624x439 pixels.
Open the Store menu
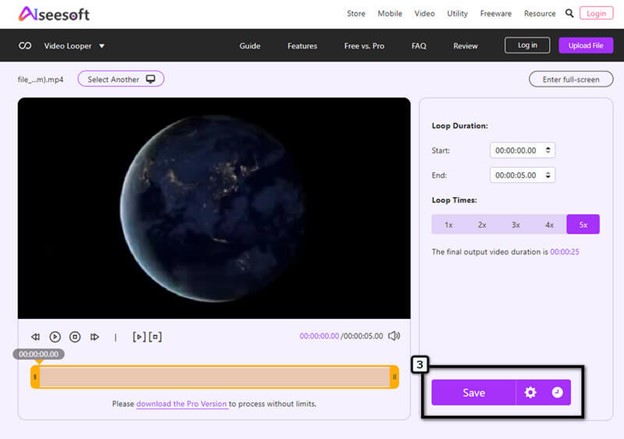(356, 14)
